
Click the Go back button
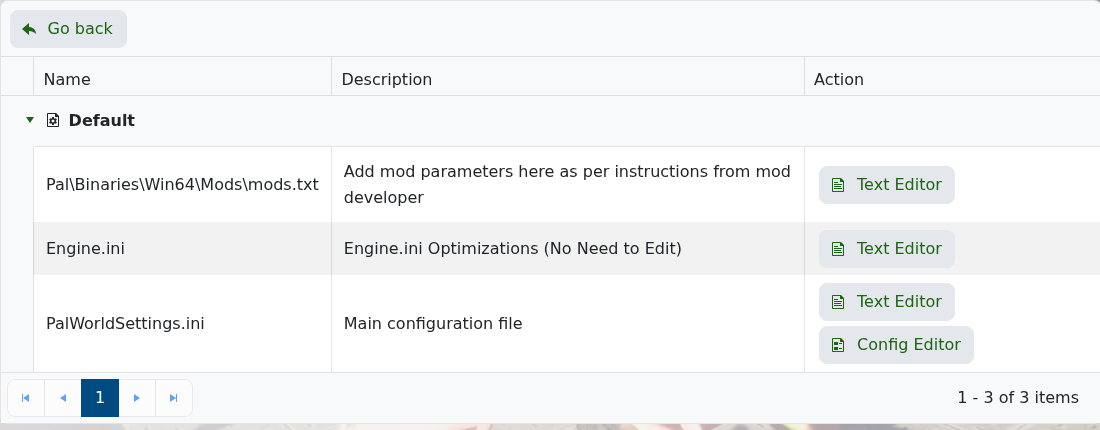[x=68, y=29]
